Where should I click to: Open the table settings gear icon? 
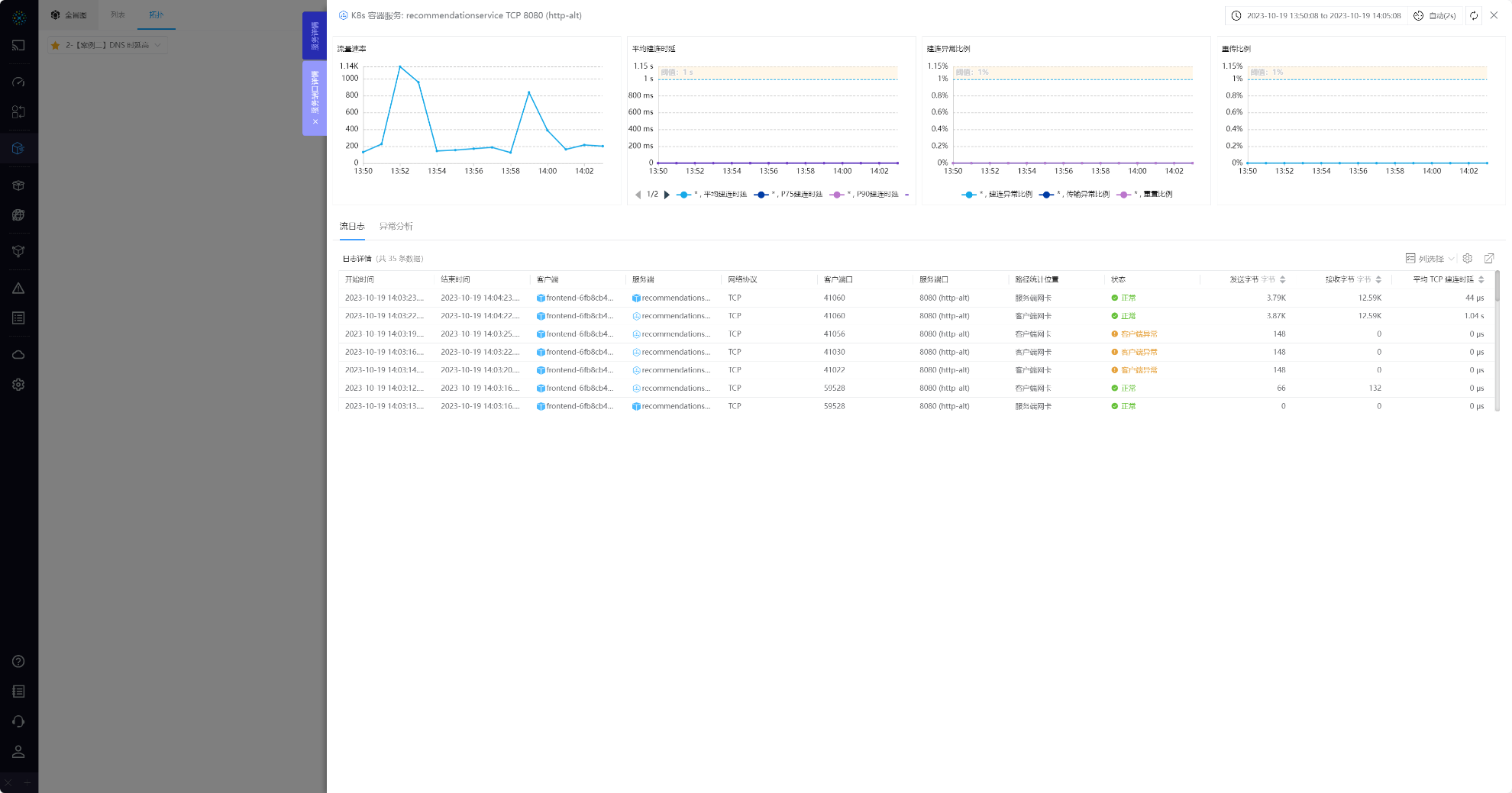click(1467, 259)
